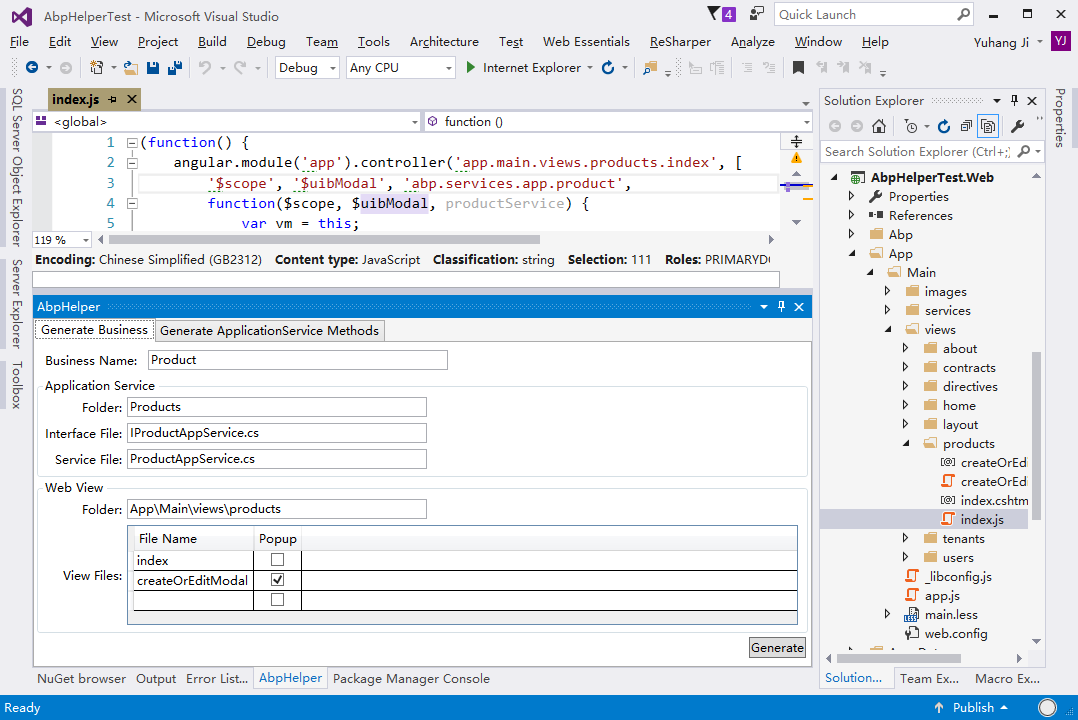Image resolution: width=1078 pixels, height=720 pixels.
Task: Open the Architecture menu
Action: click(444, 42)
